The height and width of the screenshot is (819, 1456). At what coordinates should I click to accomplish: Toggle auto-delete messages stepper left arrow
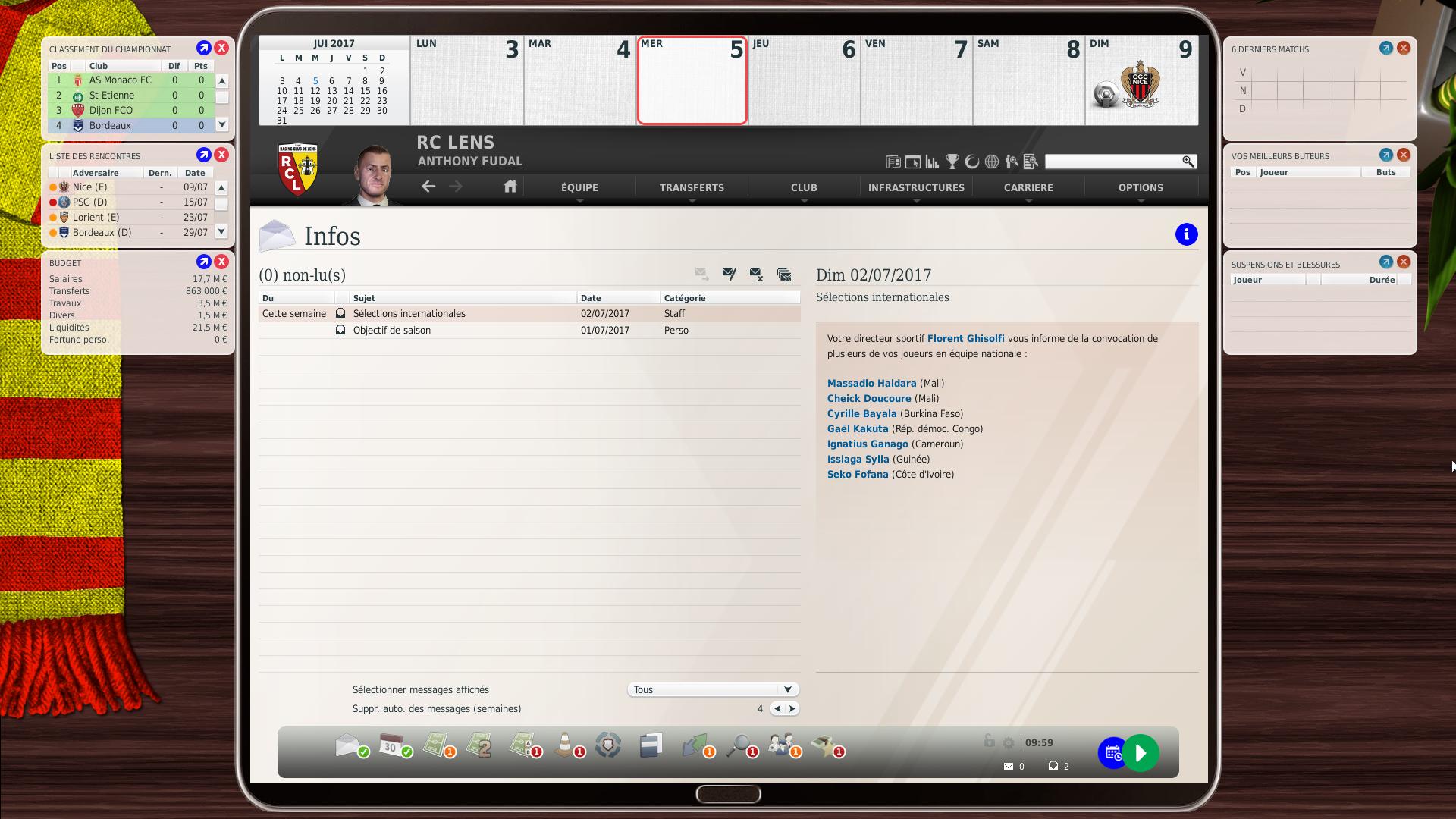775,708
